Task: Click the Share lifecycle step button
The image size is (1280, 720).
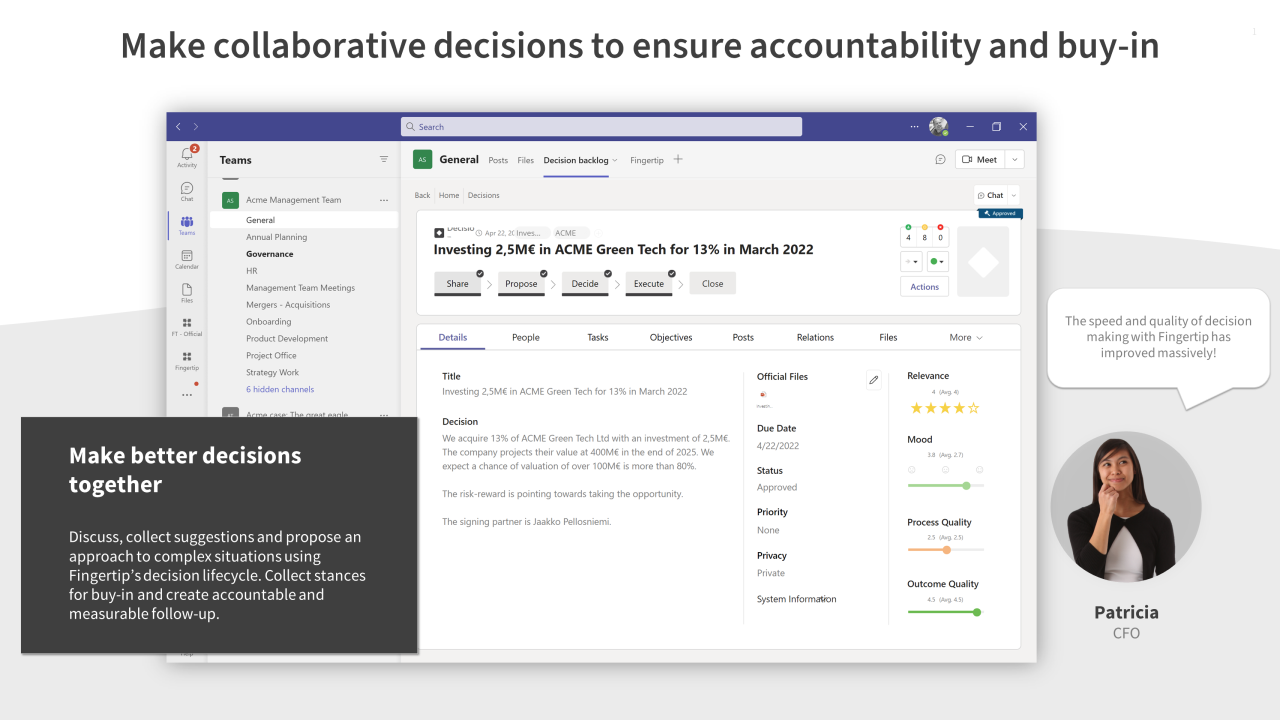Action: [458, 283]
